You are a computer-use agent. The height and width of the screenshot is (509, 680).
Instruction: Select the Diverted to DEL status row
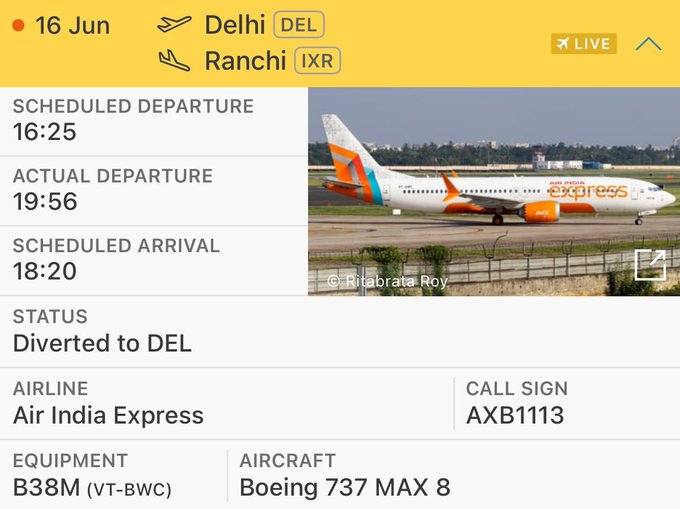(340, 332)
